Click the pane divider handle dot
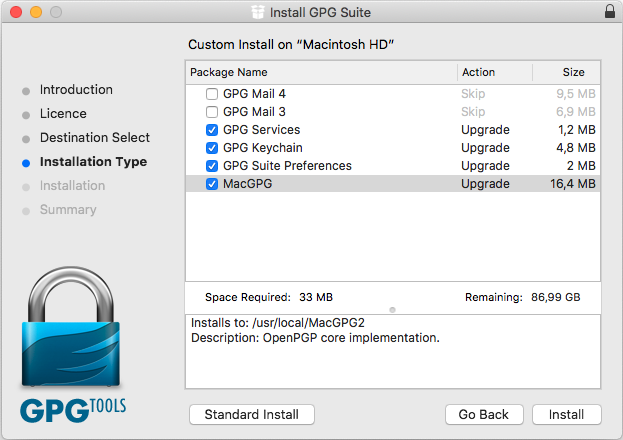This screenshot has height=440, width=623. [393, 310]
